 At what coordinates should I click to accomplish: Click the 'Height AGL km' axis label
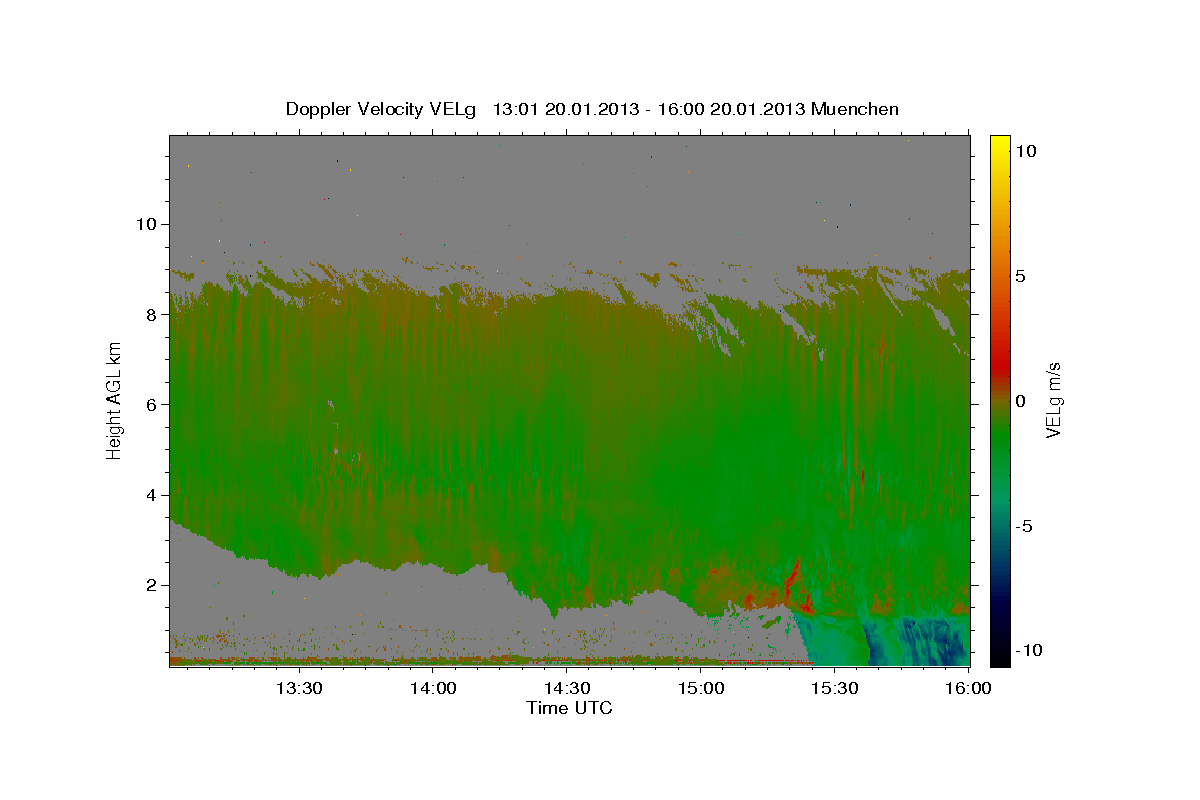tap(114, 400)
